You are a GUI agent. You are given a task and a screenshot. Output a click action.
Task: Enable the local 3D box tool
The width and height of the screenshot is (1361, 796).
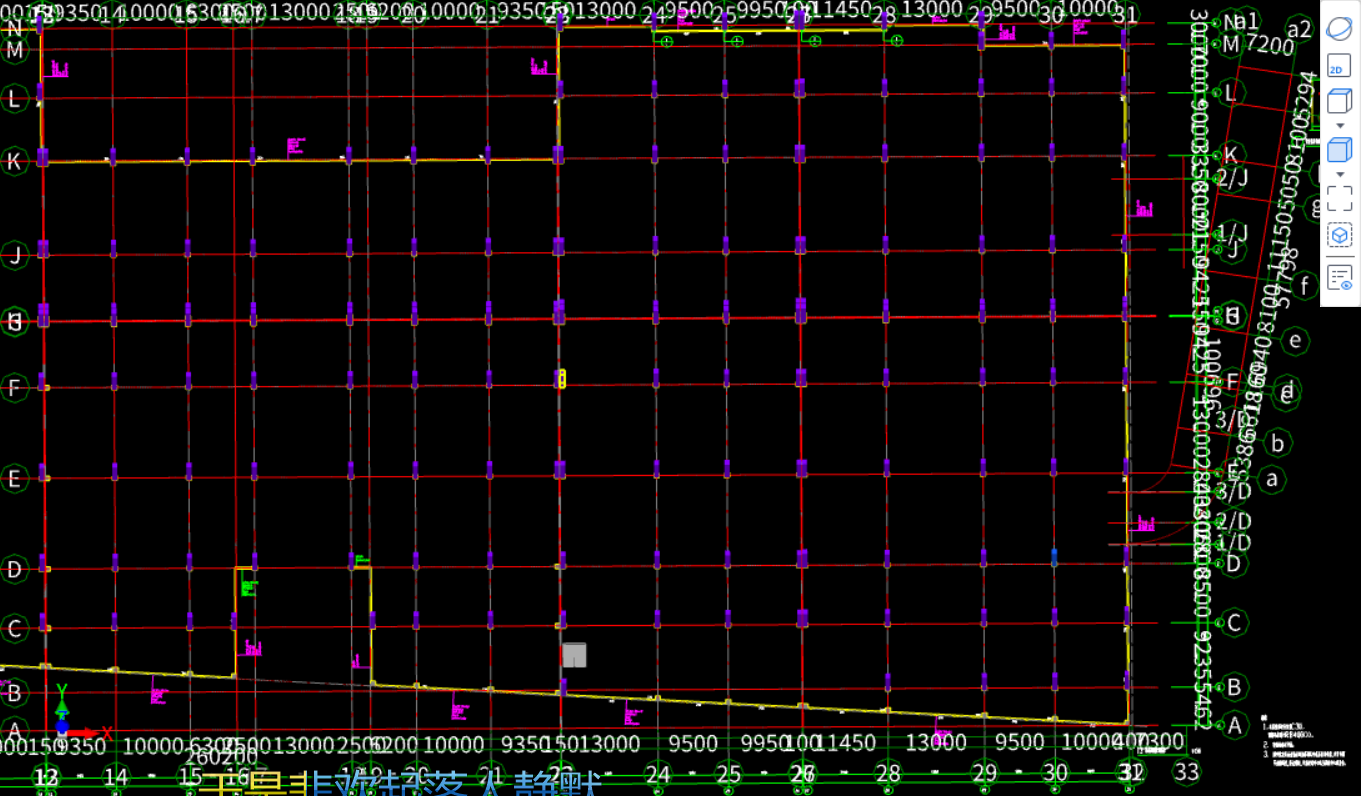point(1339,235)
